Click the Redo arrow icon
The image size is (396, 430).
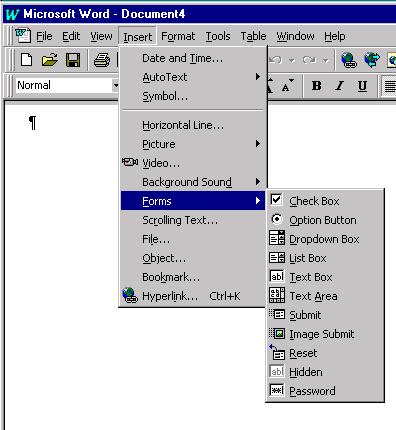click(x=309, y=60)
